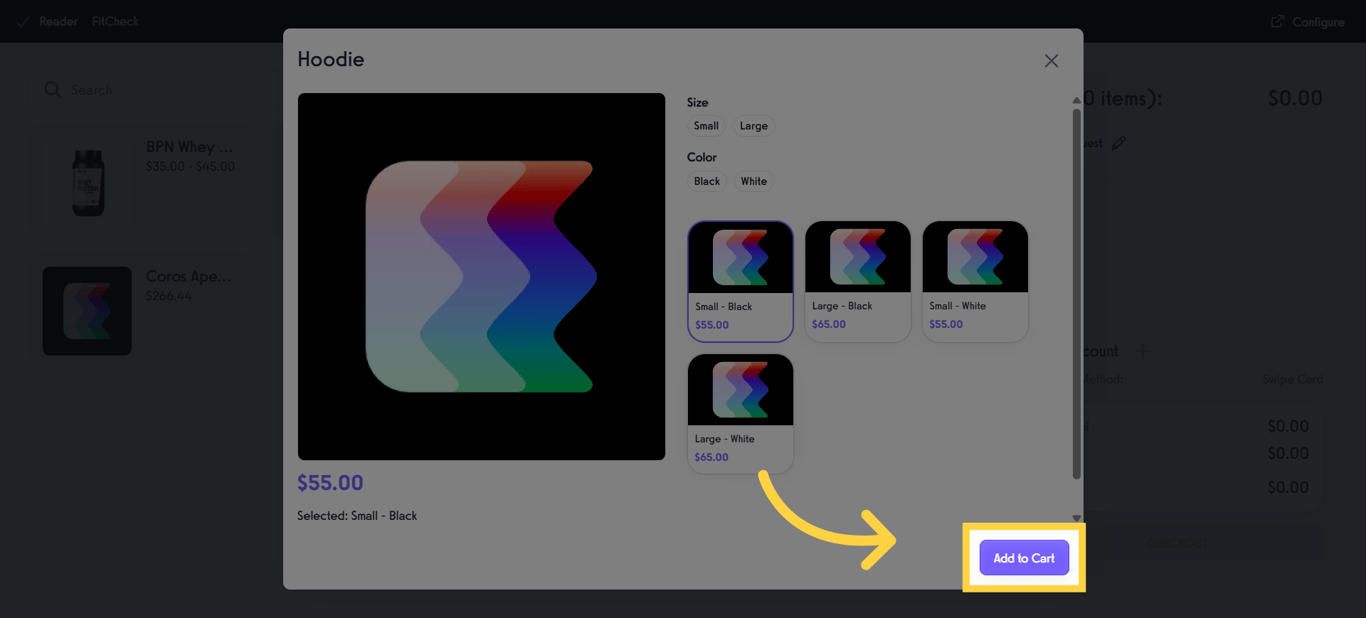Click the Configure external link icon
The height and width of the screenshot is (618, 1366).
tap(1277, 21)
